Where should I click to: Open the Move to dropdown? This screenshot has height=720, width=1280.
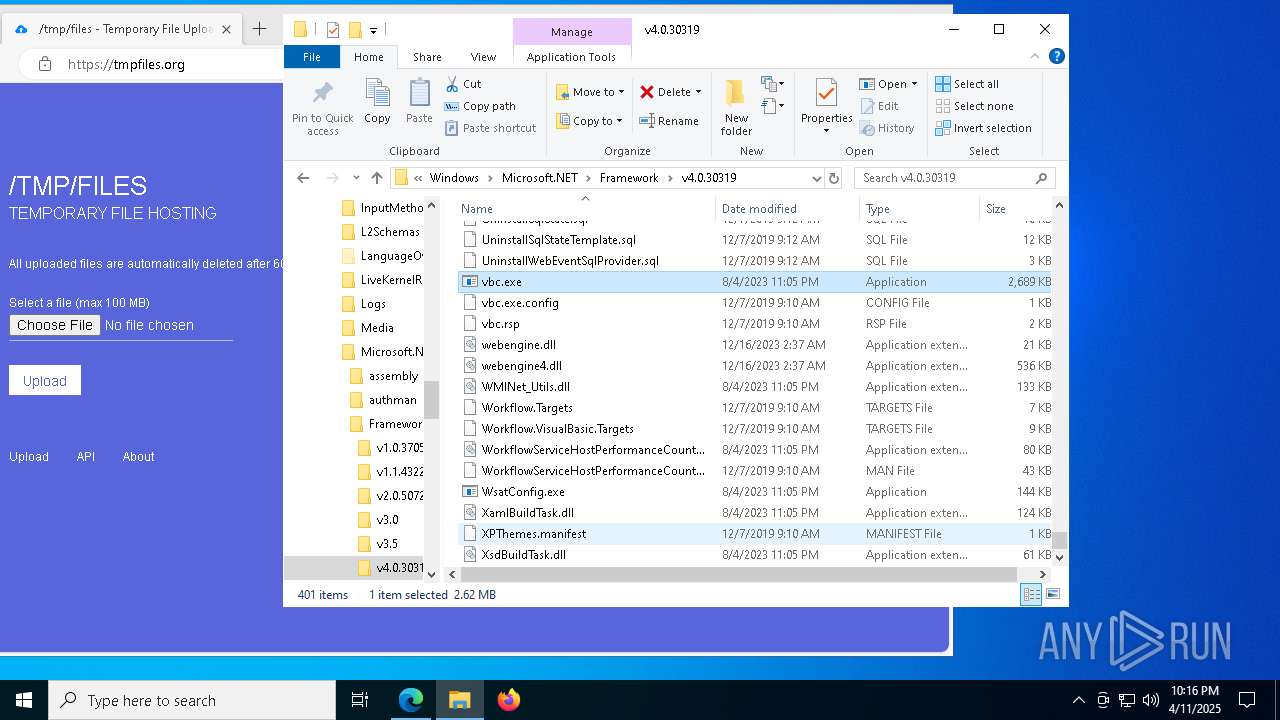[590, 92]
